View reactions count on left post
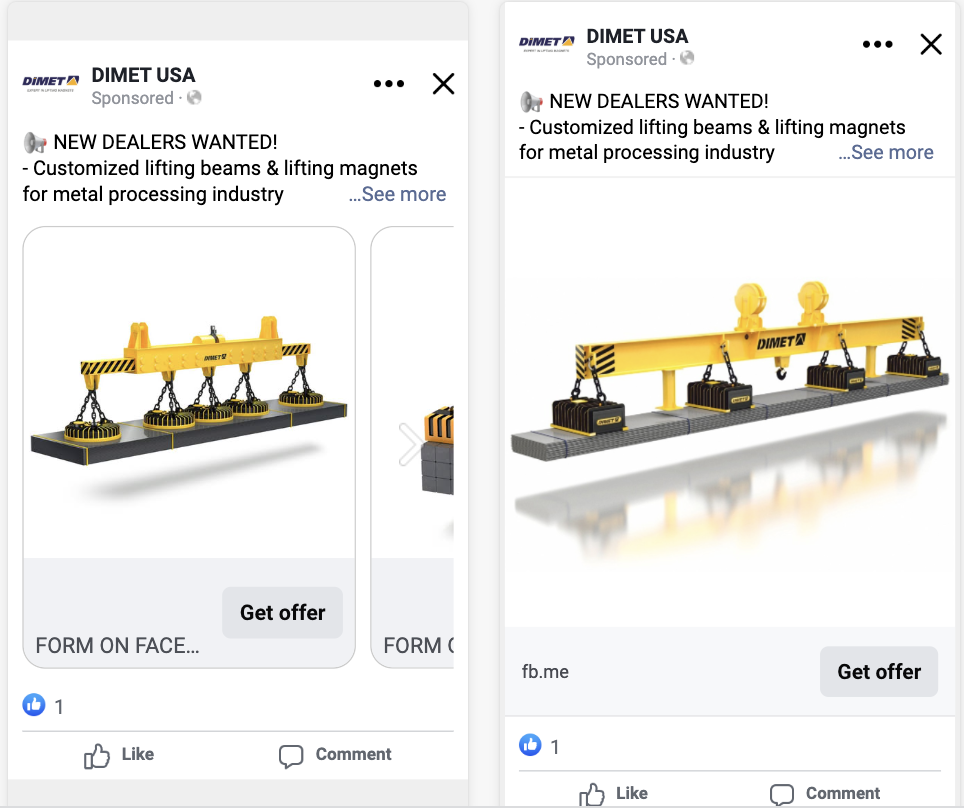Screen dimensions: 964x808 click(x=45, y=706)
